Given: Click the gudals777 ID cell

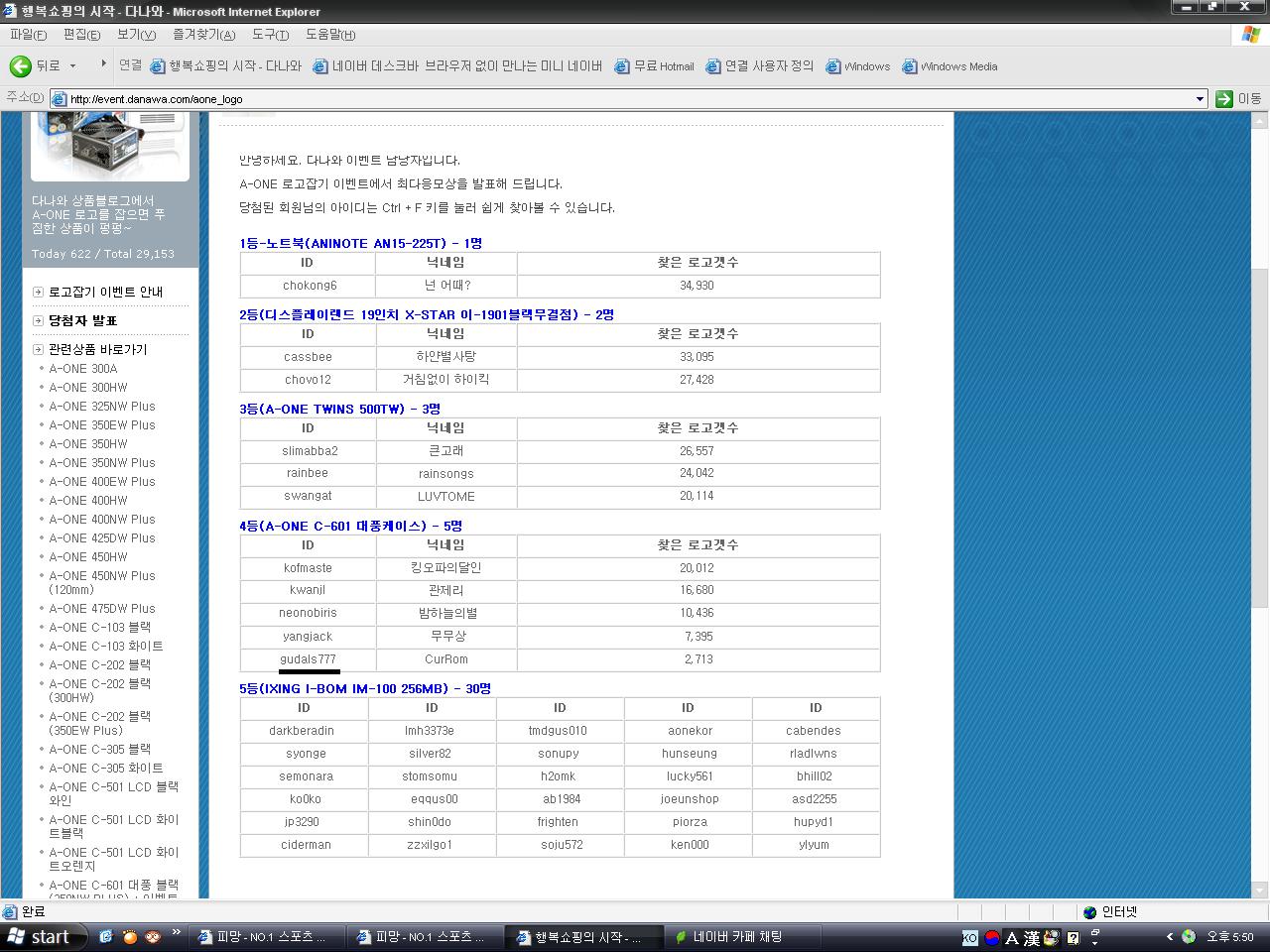Looking at the screenshot, I should coord(308,659).
